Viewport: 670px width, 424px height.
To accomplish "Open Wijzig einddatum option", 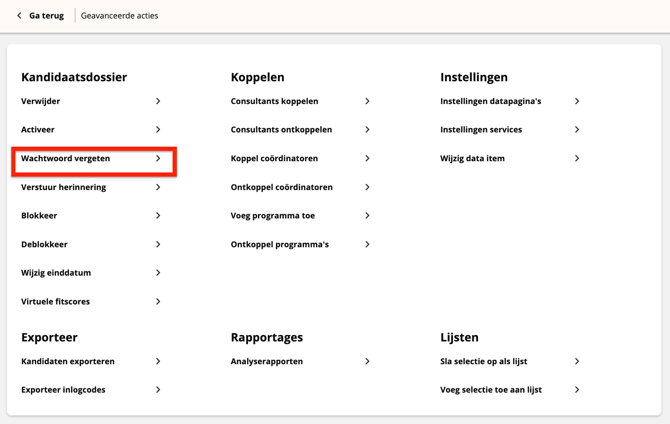I will [x=56, y=273].
